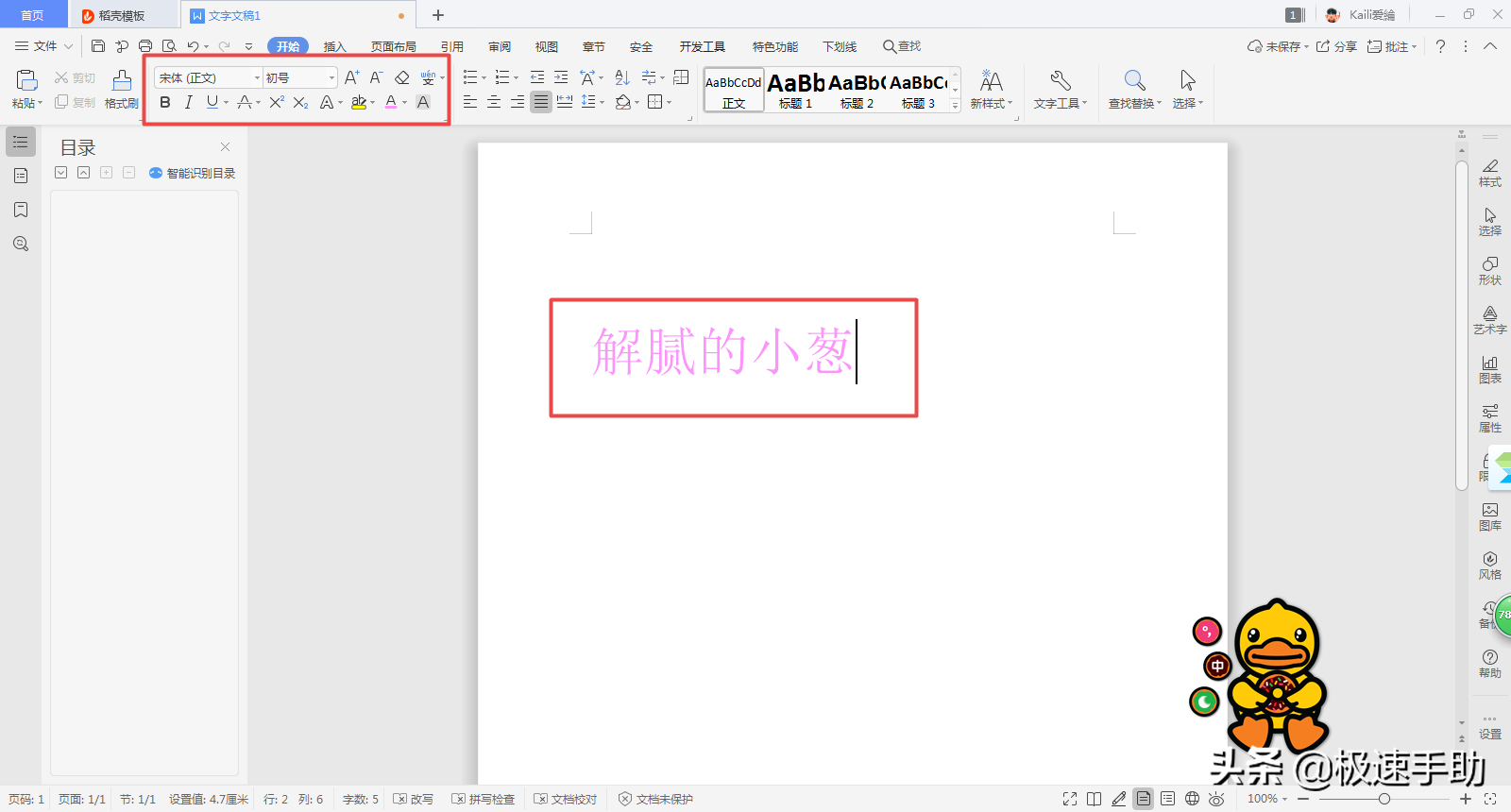The image size is (1511, 812).
Task: Click highlight color swatch
Action: [359, 102]
